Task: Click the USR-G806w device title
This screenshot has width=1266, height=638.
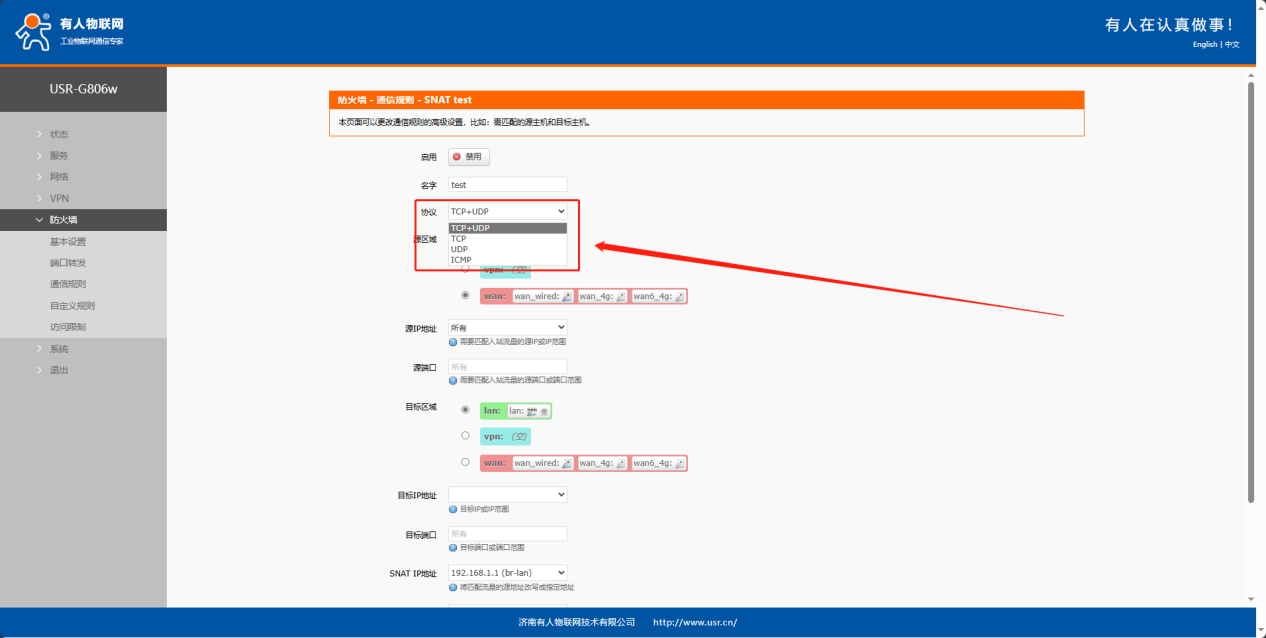Action: 83,89
